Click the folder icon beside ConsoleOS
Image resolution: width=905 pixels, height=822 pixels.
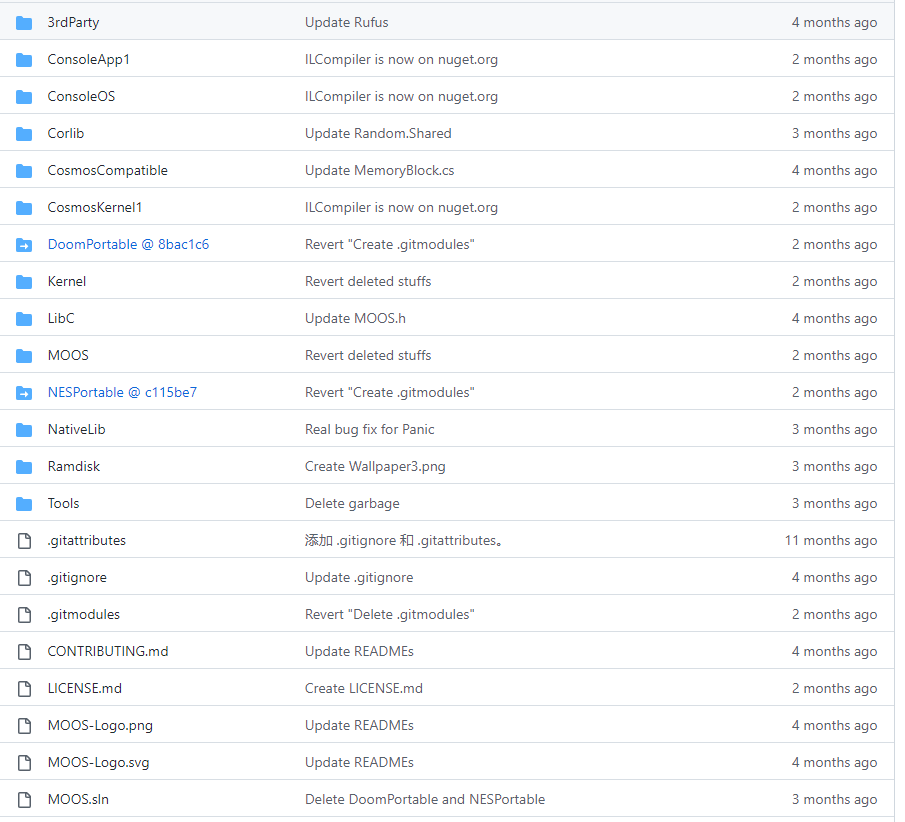tap(24, 96)
